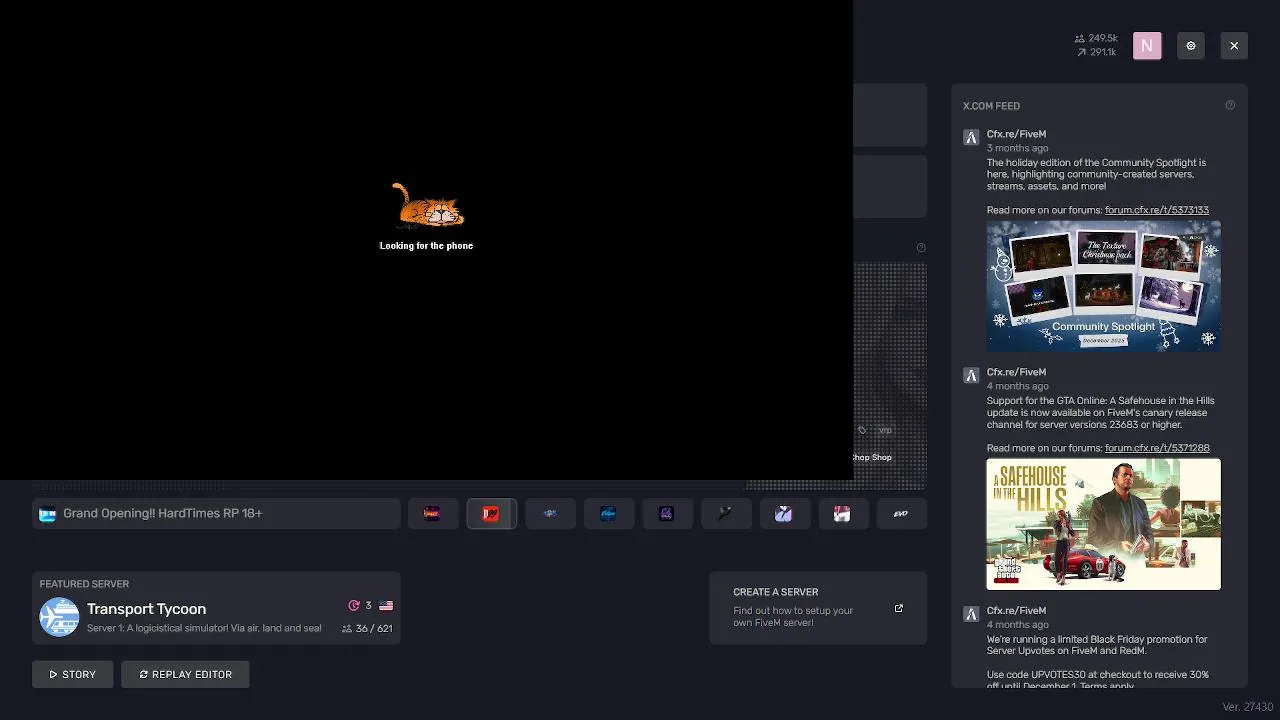1280x720 pixels.
Task: Click the 3 months ago timestamp
Action: [x=1017, y=148]
